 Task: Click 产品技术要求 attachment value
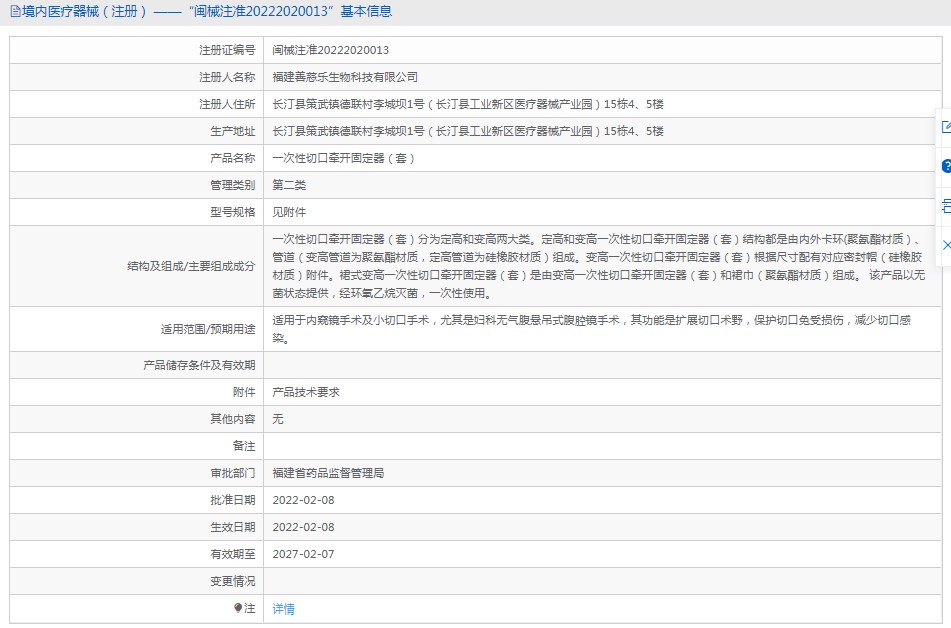[306, 392]
